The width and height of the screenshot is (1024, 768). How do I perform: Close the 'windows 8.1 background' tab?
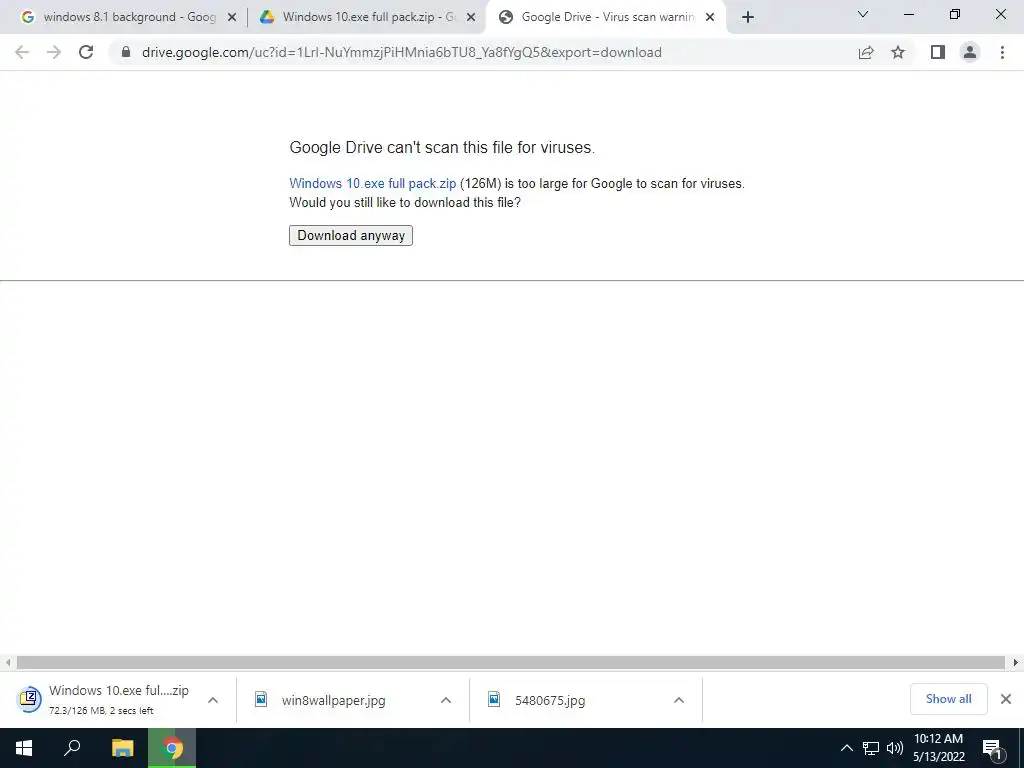[231, 17]
